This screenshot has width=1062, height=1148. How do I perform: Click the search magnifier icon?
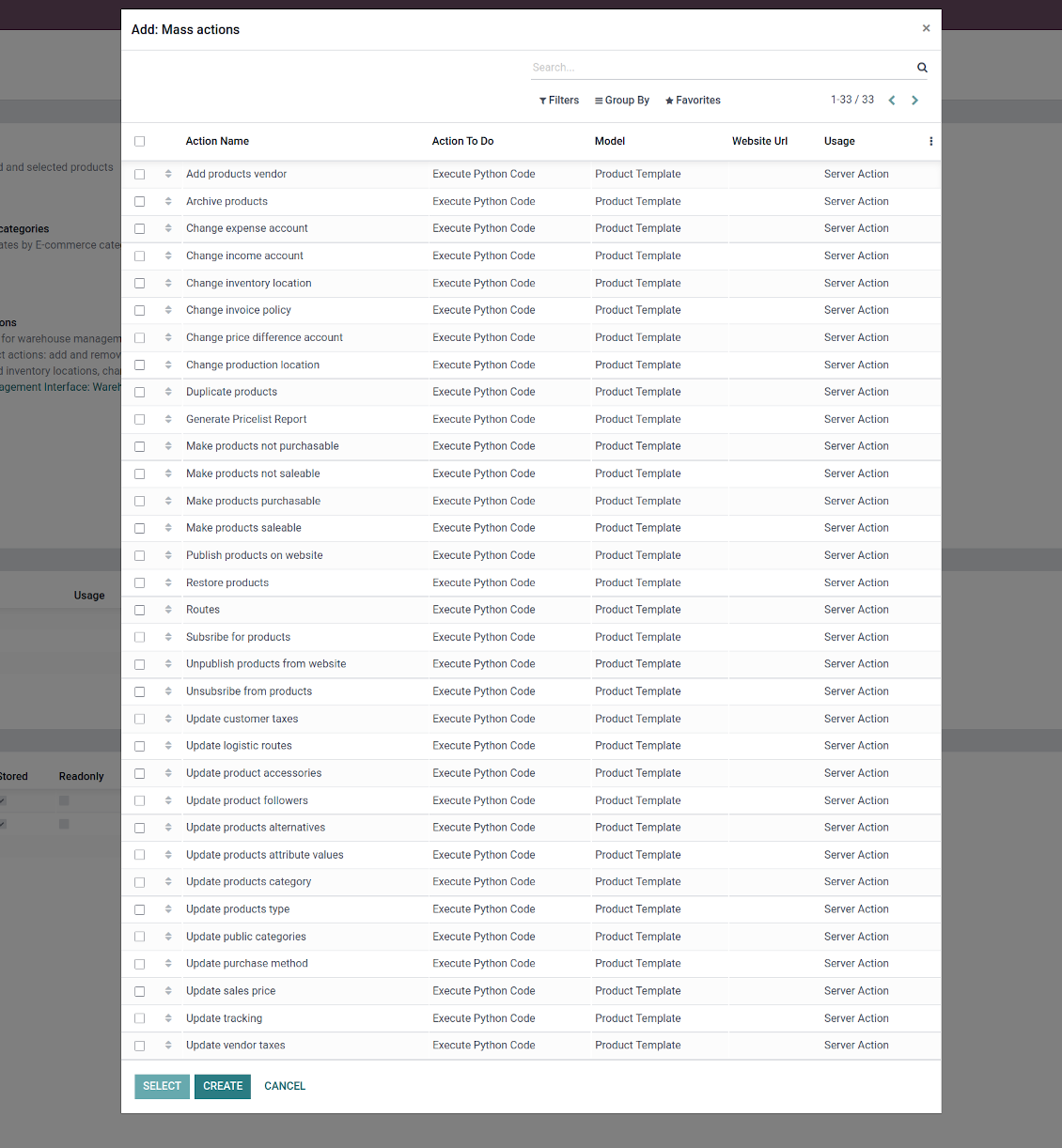(922, 68)
